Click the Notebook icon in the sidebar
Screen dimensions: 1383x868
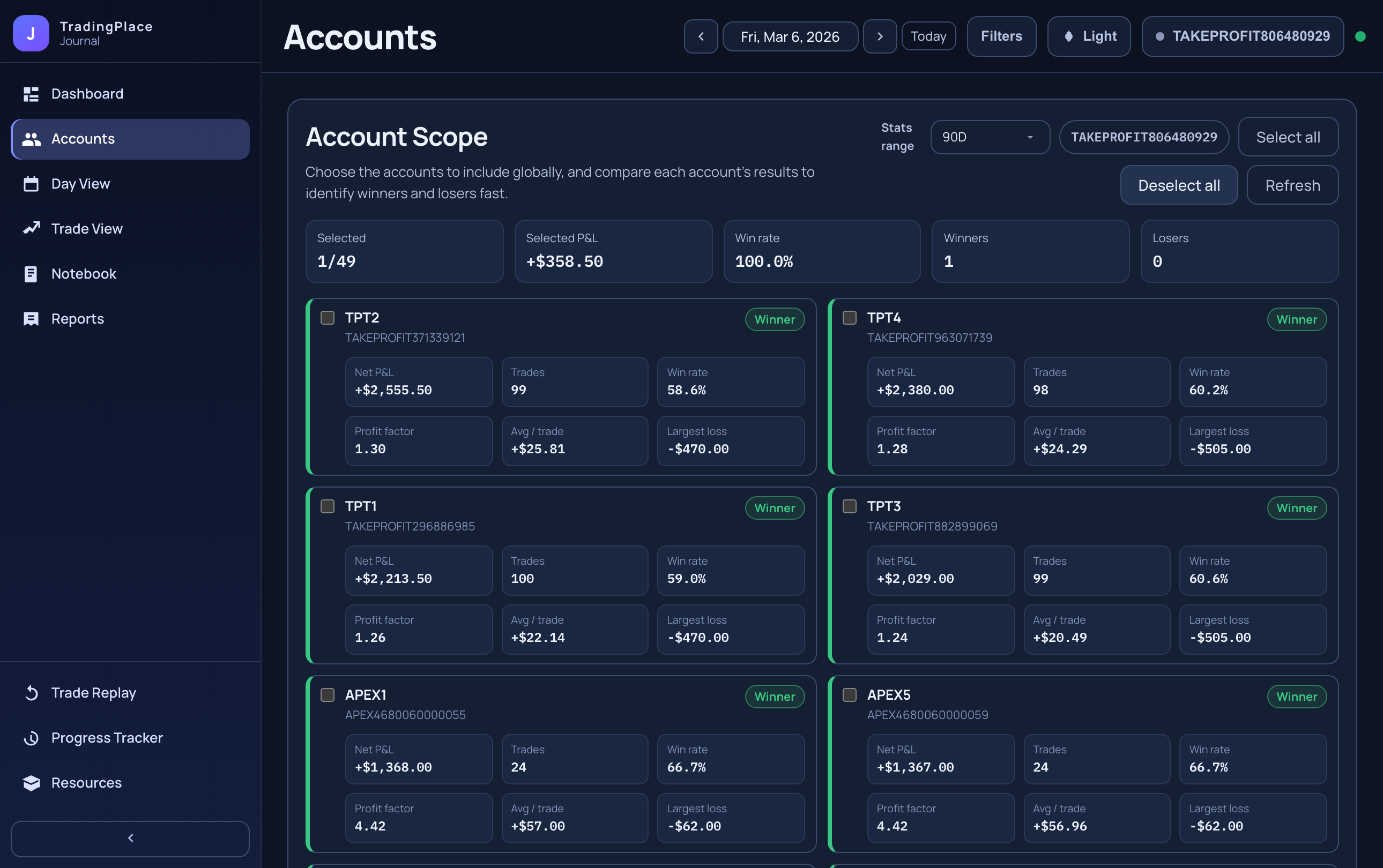click(31, 274)
